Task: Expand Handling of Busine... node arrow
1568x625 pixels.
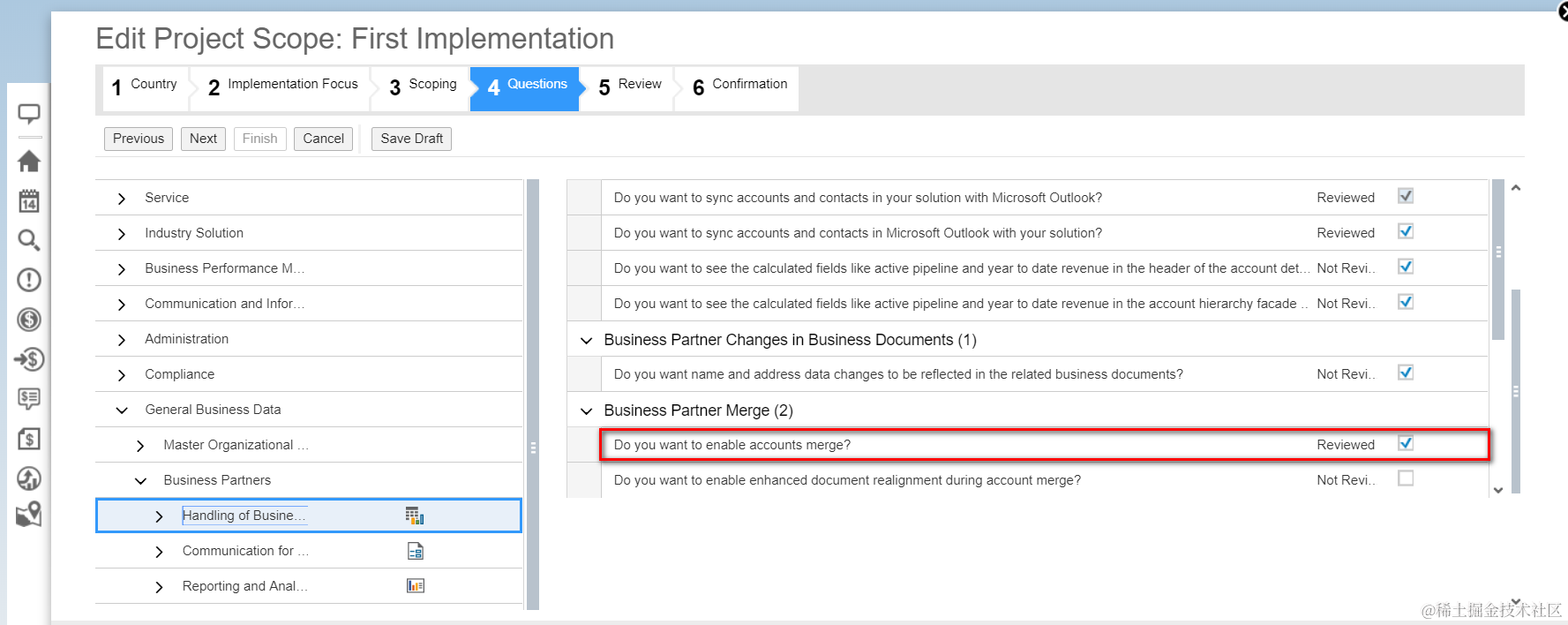Action: point(159,516)
